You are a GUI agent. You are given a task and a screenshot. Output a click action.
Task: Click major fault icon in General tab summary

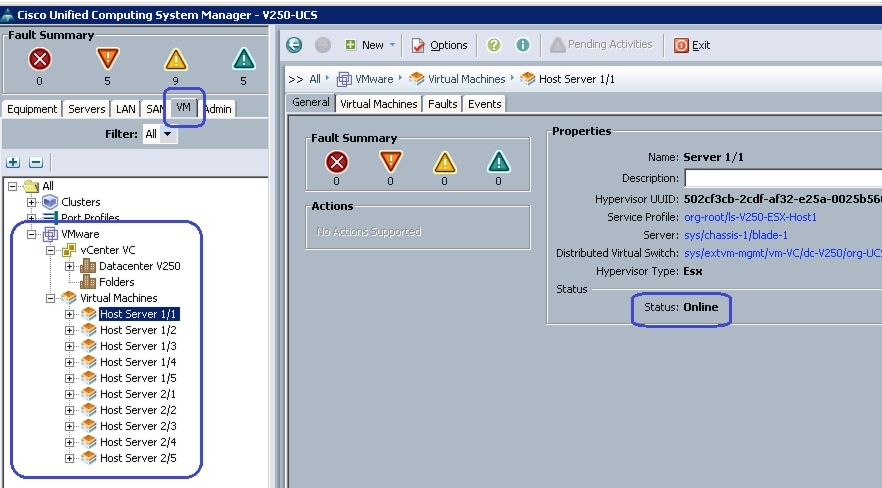pyautogui.click(x=390, y=162)
